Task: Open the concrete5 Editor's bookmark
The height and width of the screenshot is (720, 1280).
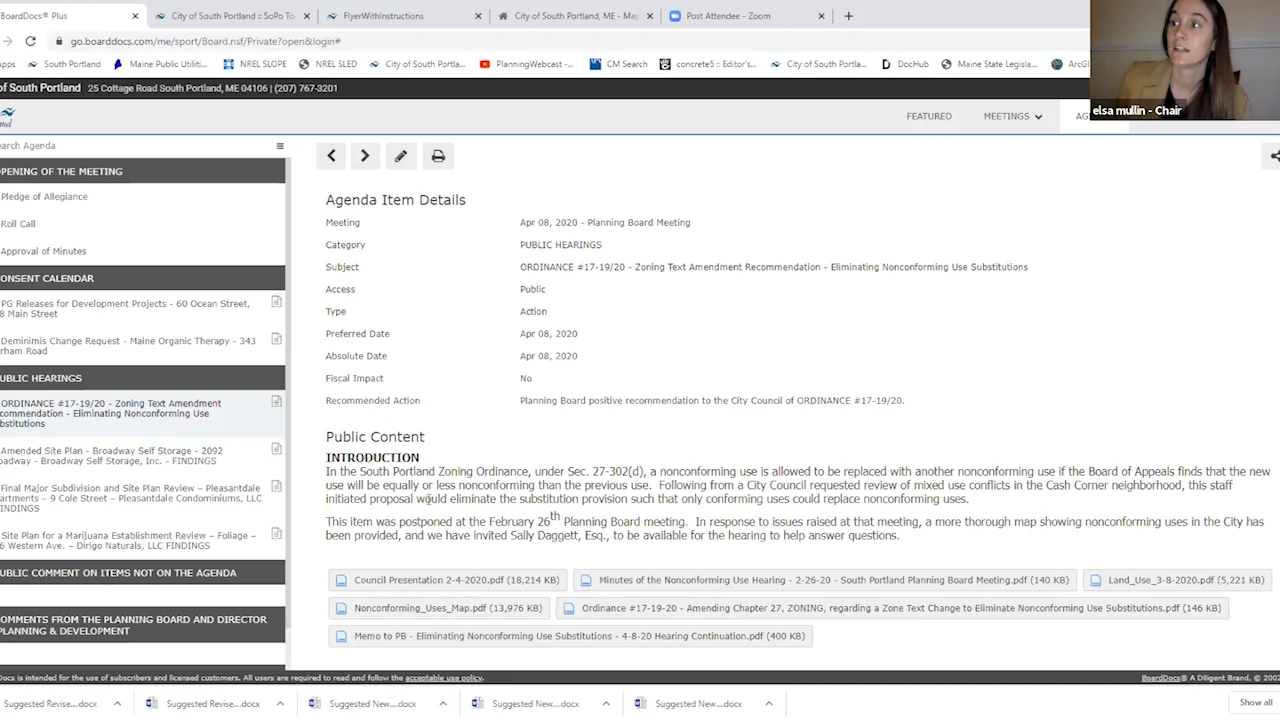Action: [708, 64]
